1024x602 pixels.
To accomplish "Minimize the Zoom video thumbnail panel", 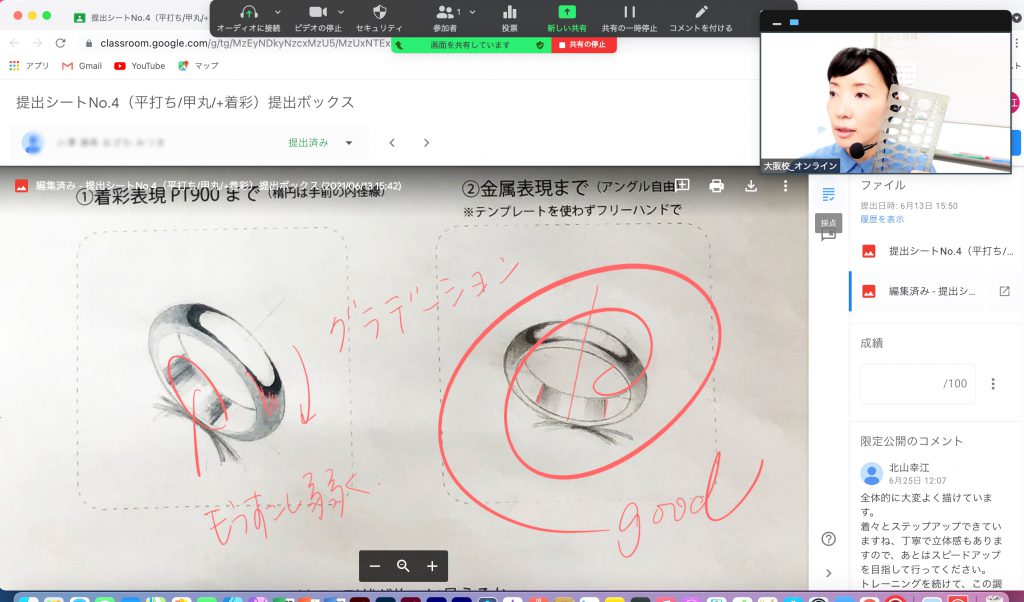I will coord(776,23).
